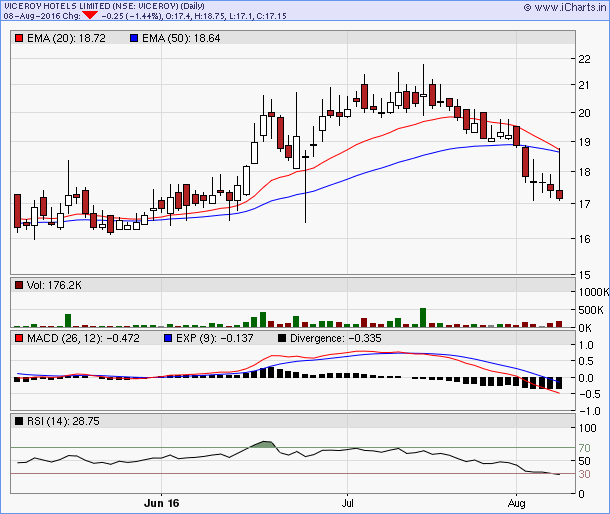610x514 pixels.
Task: Click the 21 price axis label
Action: [x=584, y=85]
